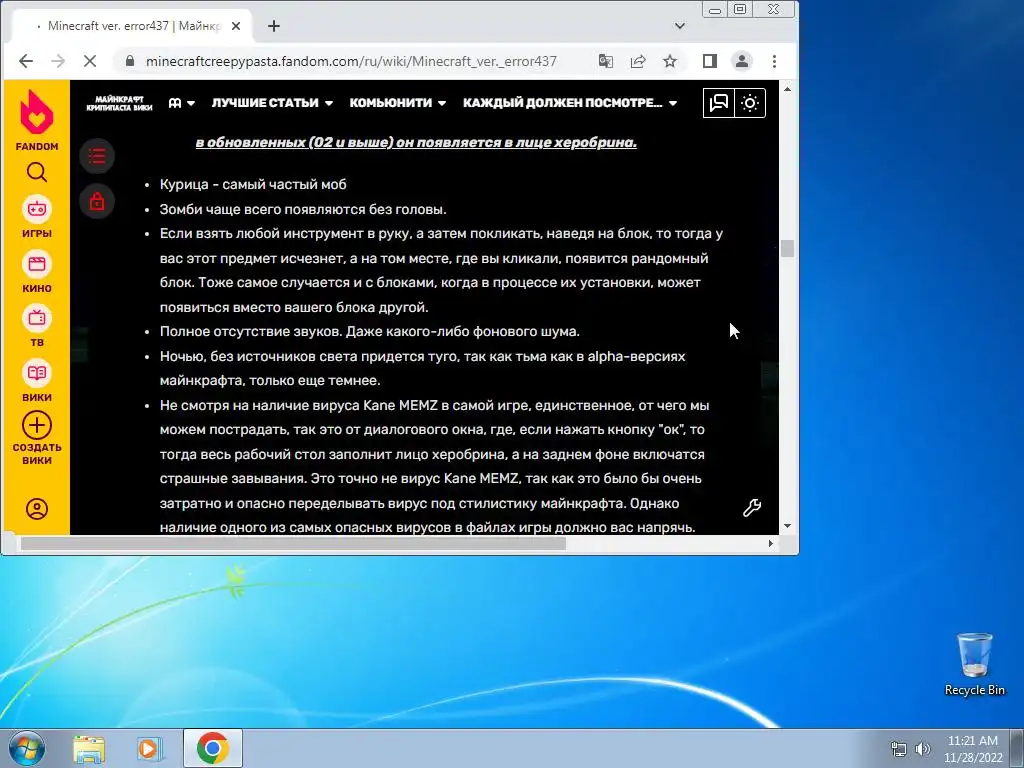The height and width of the screenshot is (768, 1024).
Task: Click the line starting 'Не смотря на наличие вируса'
Action: coord(434,406)
